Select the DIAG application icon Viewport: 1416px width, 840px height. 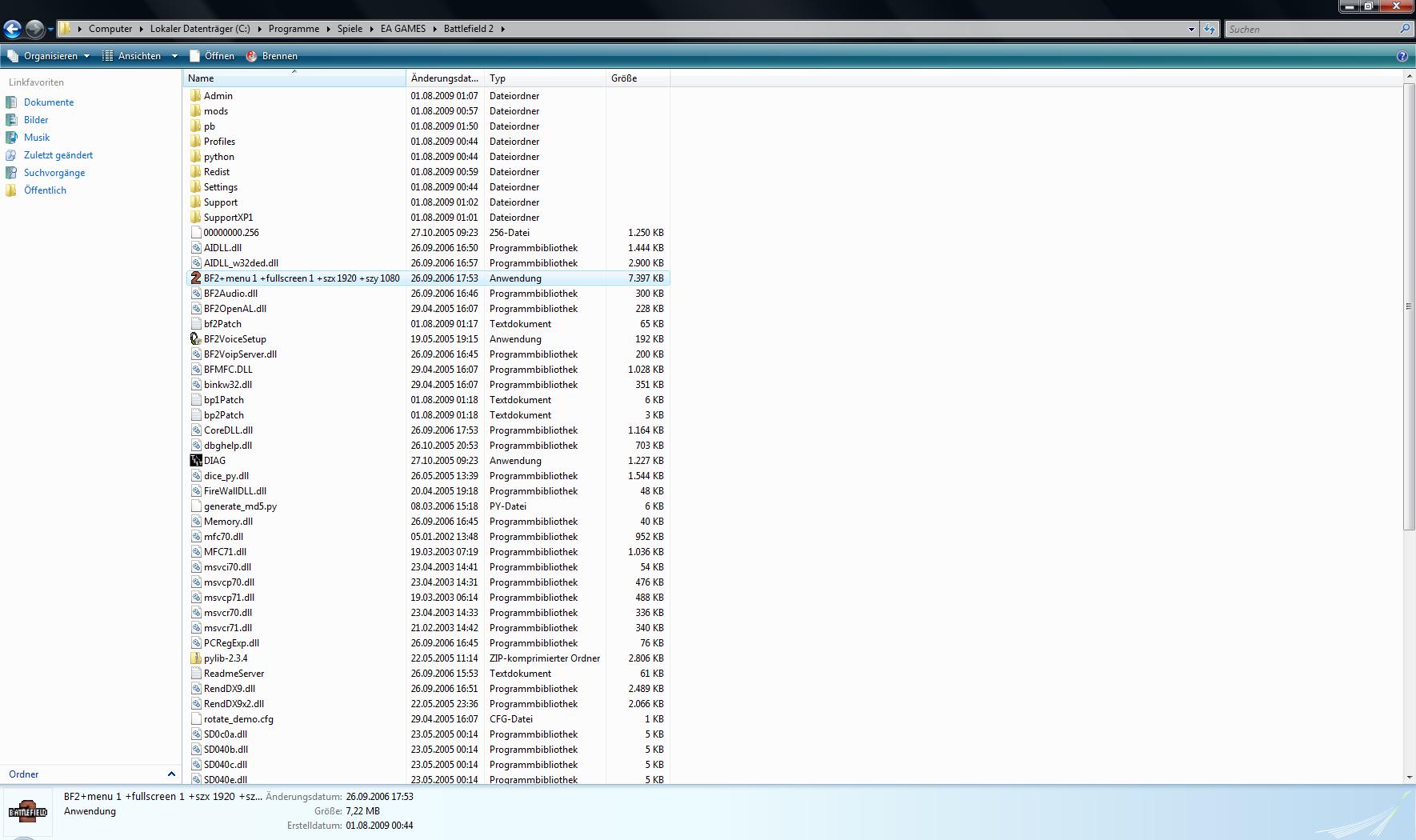tap(196, 461)
